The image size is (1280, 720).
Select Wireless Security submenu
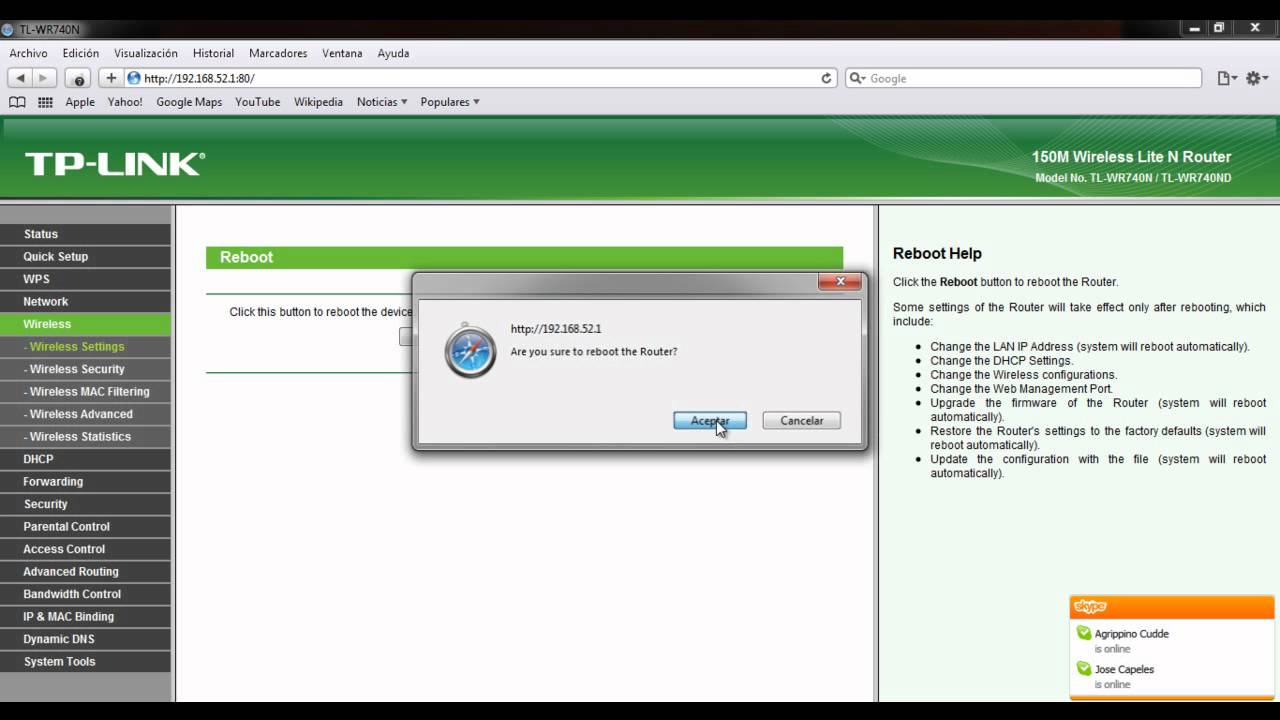point(85,369)
